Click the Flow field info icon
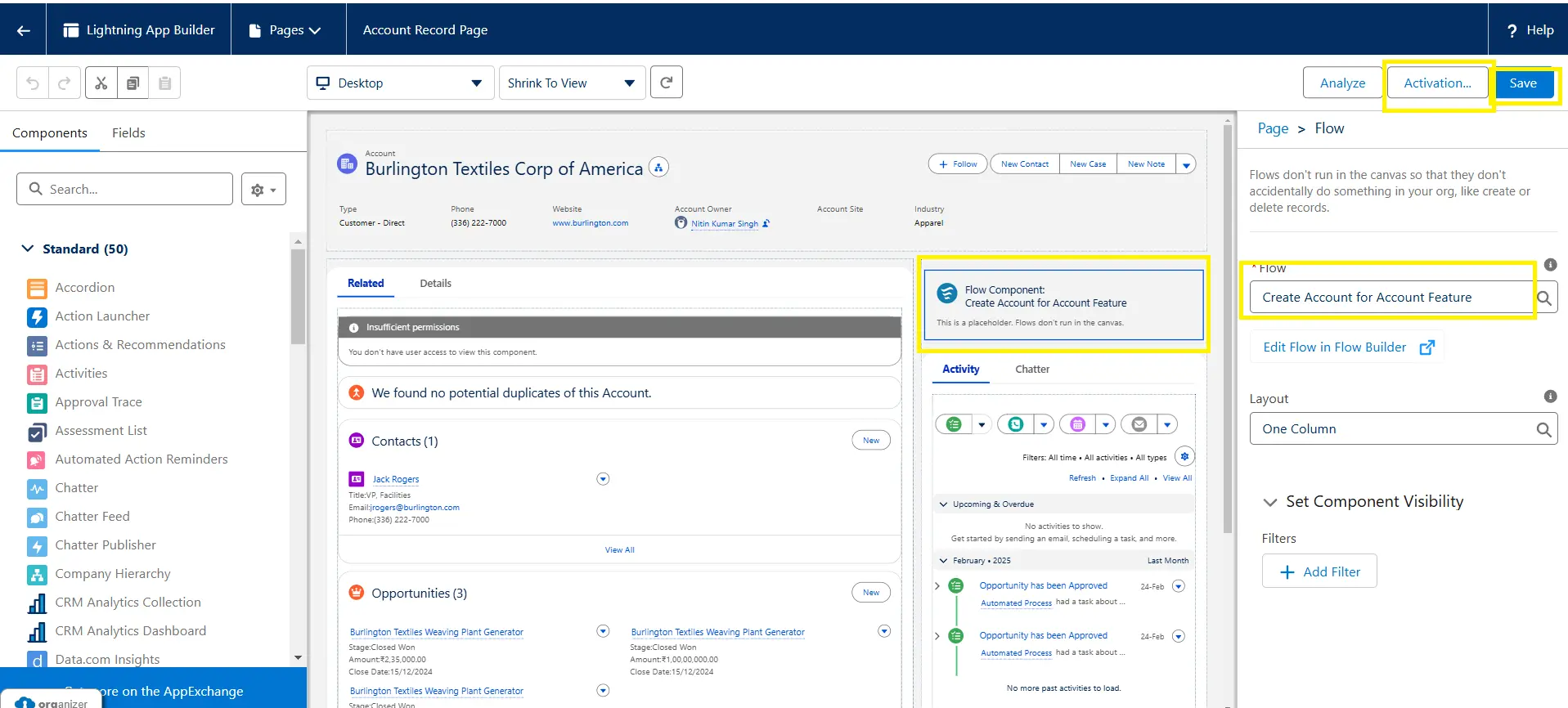 pyautogui.click(x=1550, y=265)
